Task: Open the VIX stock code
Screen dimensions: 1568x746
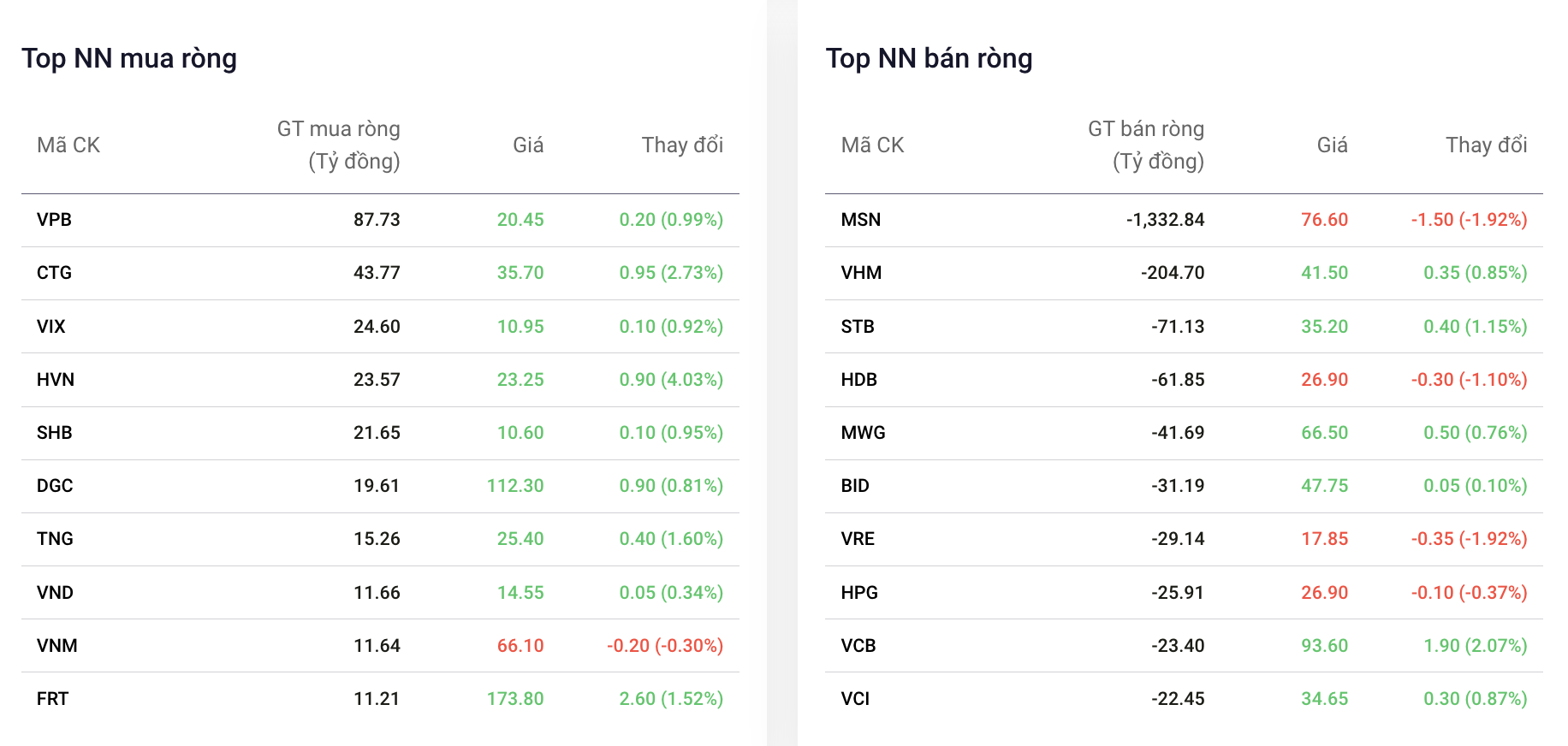Action: coord(51,327)
